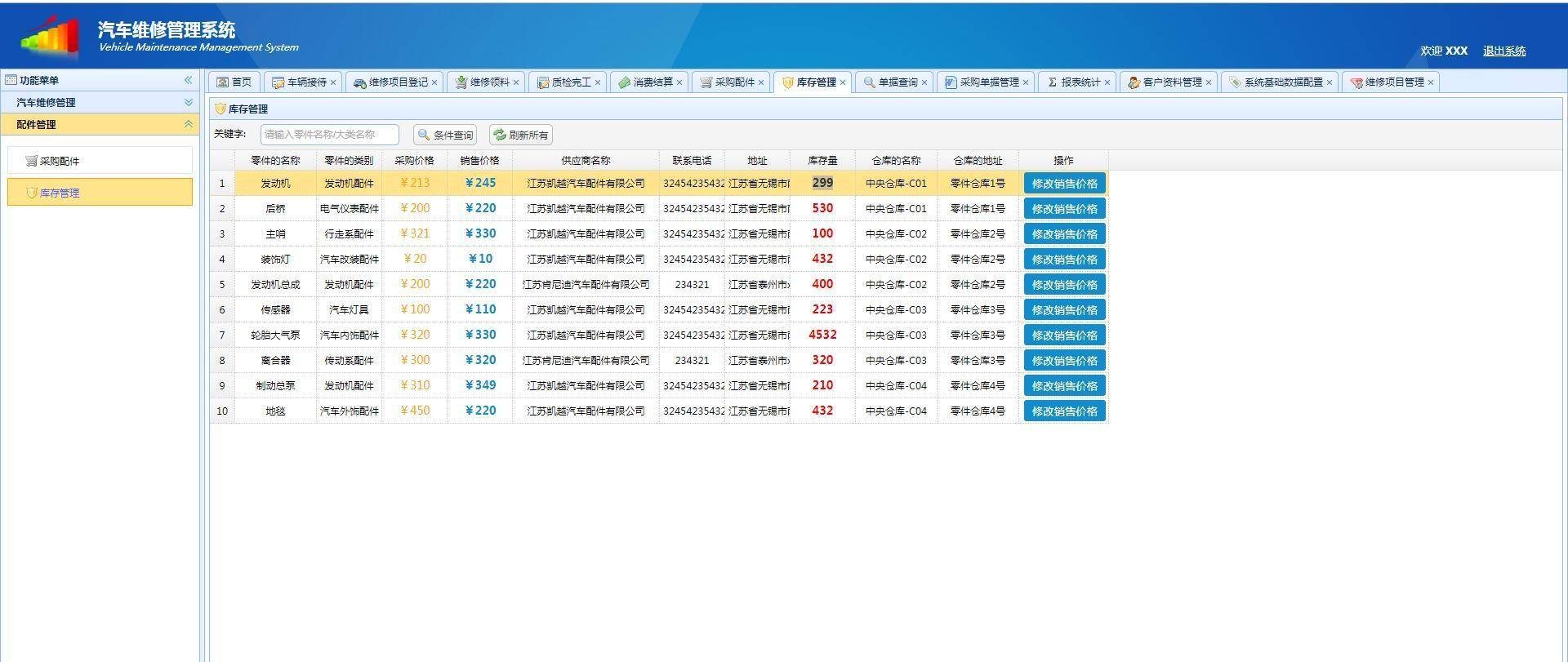Screen dimensions: 1568x662
Task: Click the home icon on 首页 tab
Action: 222,82
